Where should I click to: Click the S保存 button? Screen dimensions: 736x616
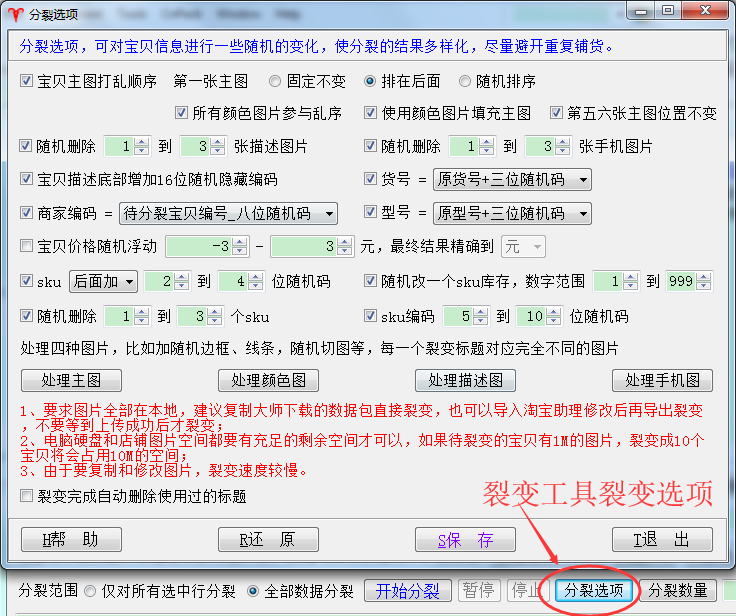[x=465, y=540]
